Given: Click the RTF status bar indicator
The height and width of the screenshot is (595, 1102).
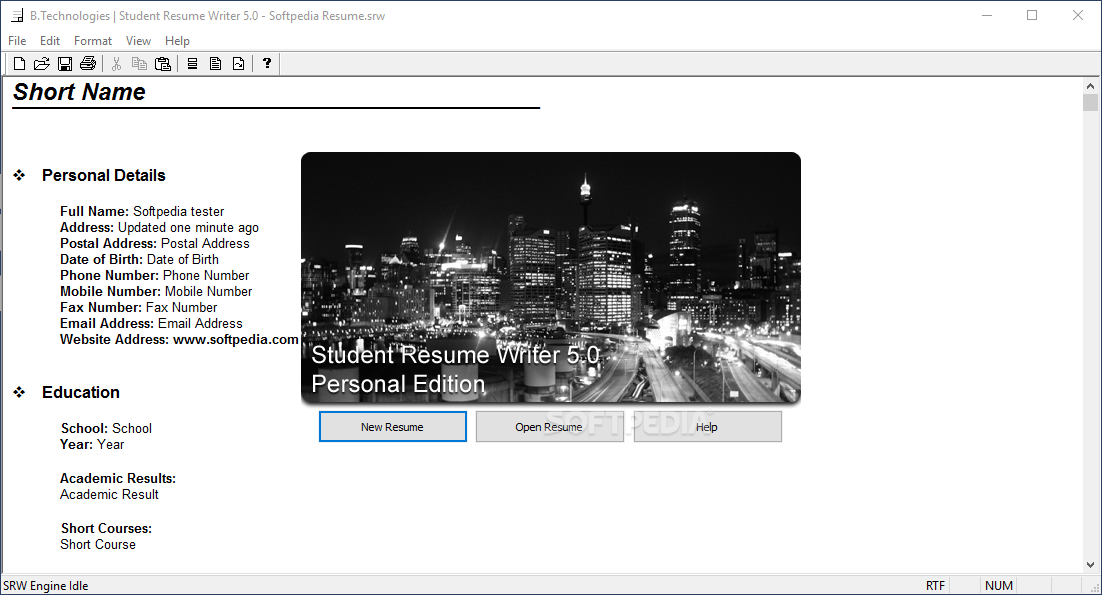Looking at the screenshot, I should [935, 585].
